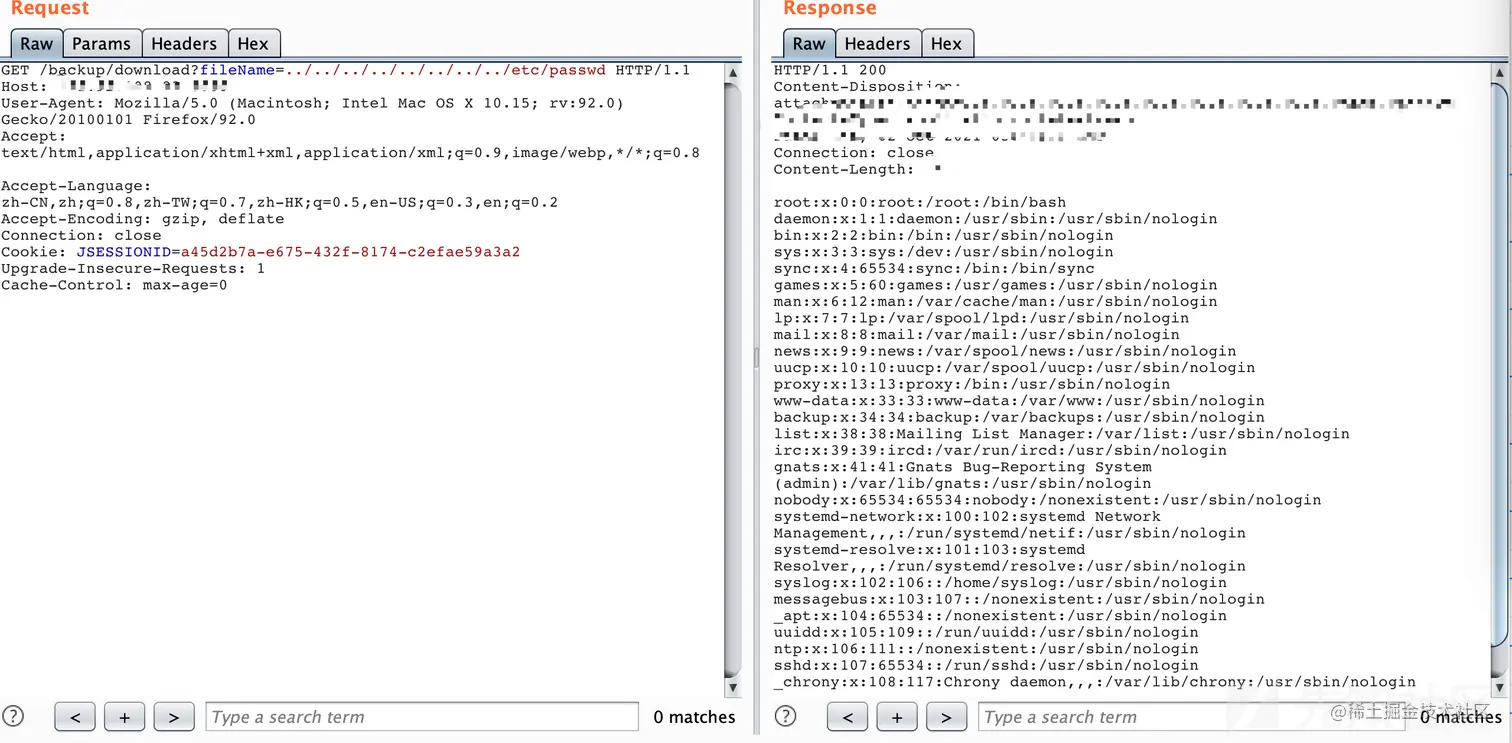Click plus button in Response search bar

point(896,717)
